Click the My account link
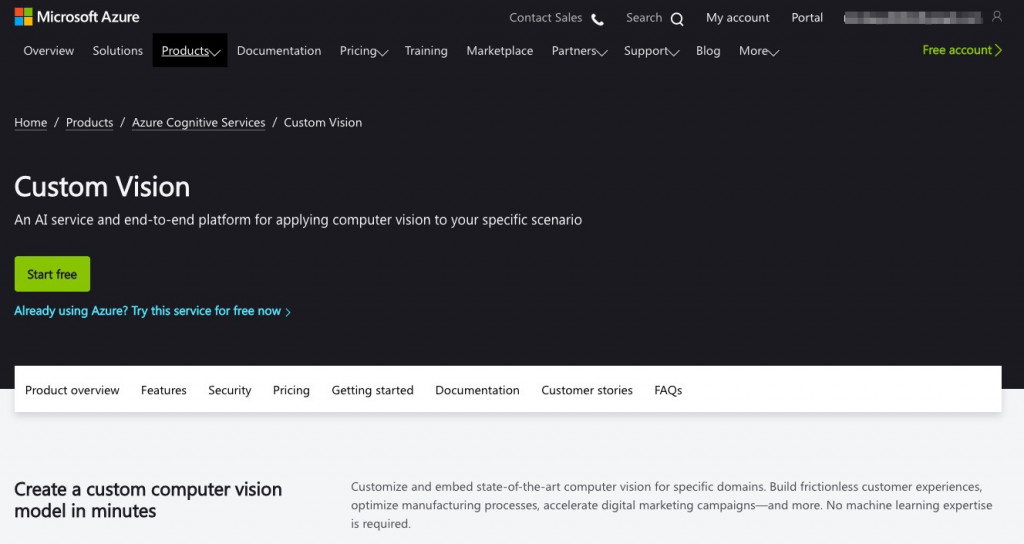 [x=738, y=18]
